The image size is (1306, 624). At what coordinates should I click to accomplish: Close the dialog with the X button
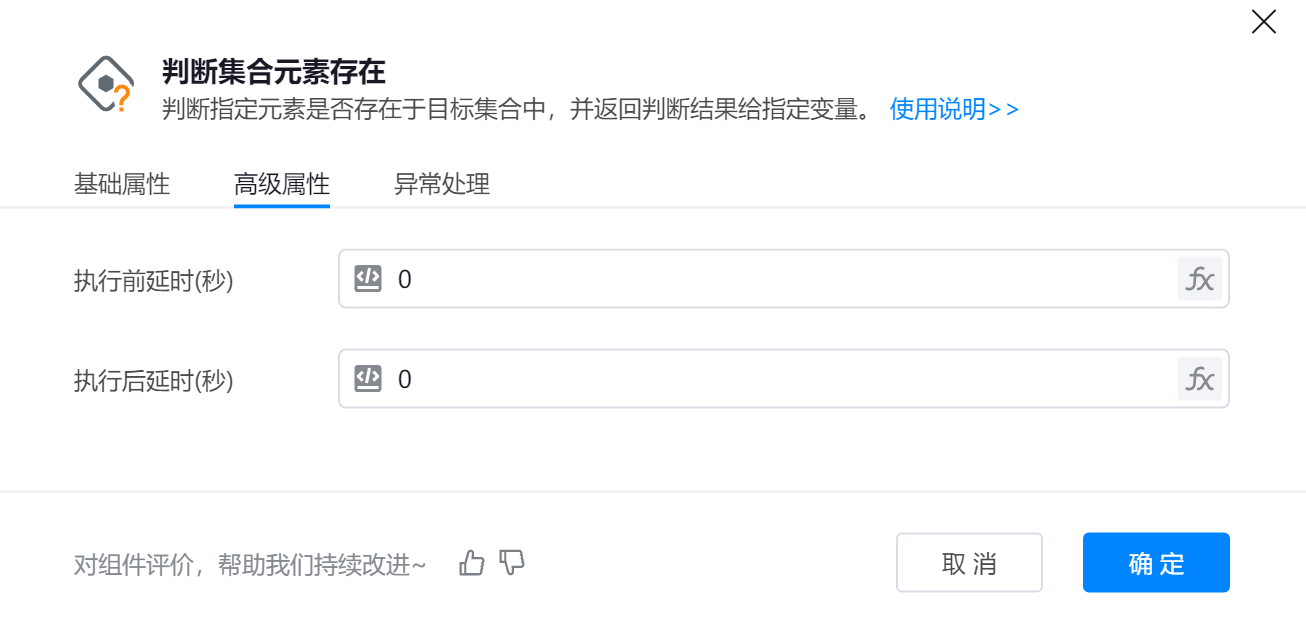click(1264, 22)
